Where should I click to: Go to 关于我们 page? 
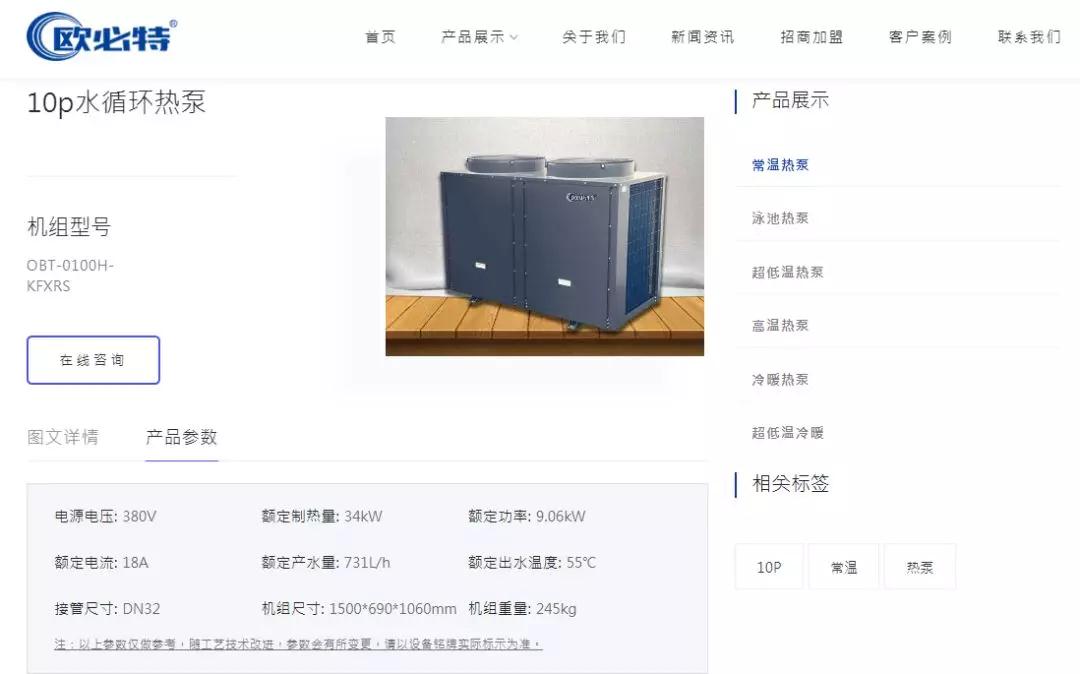tap(594, 37)
